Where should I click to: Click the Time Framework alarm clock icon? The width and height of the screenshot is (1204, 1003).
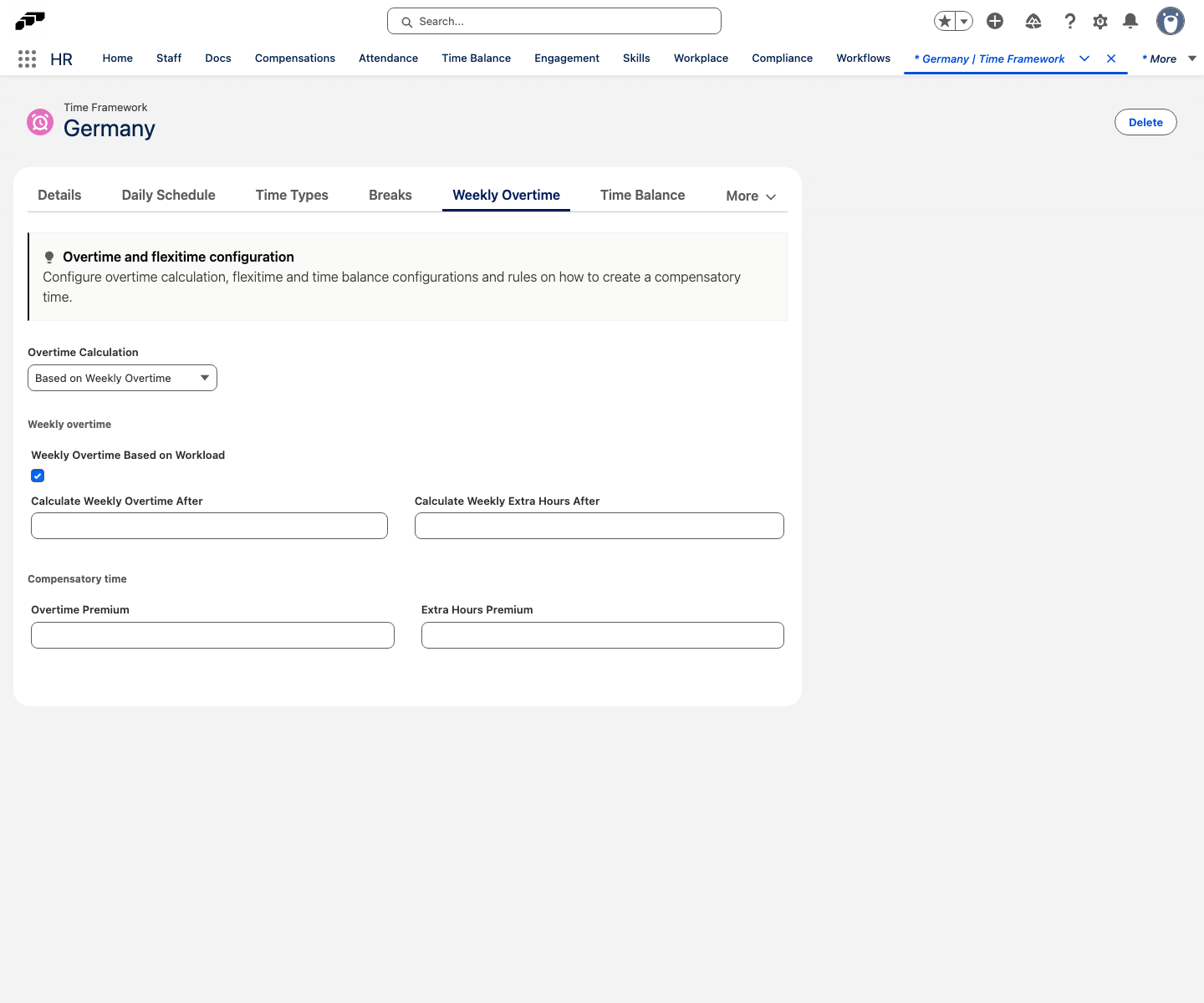[40, 122]
